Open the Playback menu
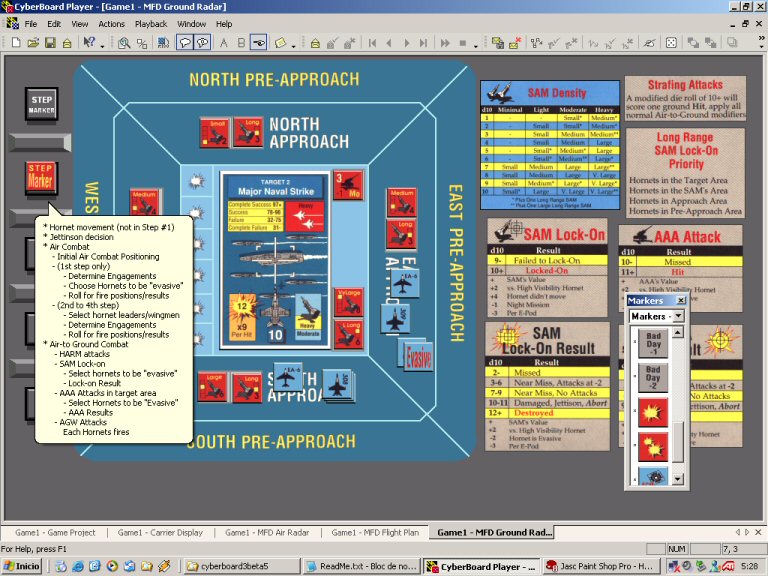Screen dimensions: 768x576 pos(151,24)
